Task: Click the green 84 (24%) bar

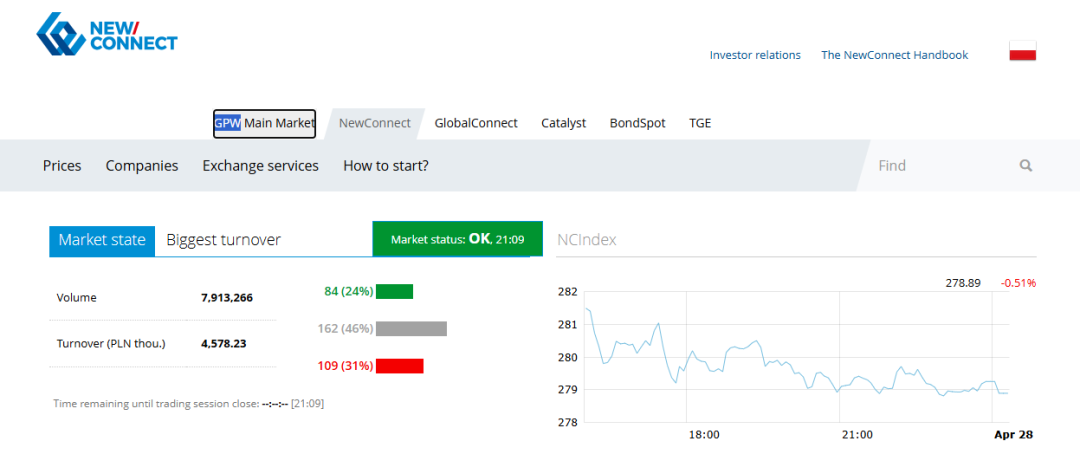Action: tap(395, 291)
